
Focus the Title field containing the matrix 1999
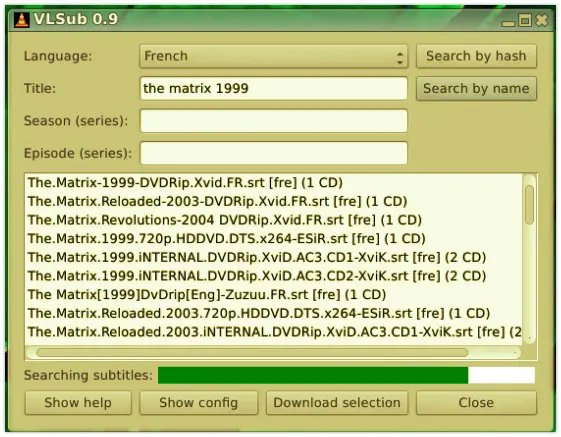tap(273, 88)
